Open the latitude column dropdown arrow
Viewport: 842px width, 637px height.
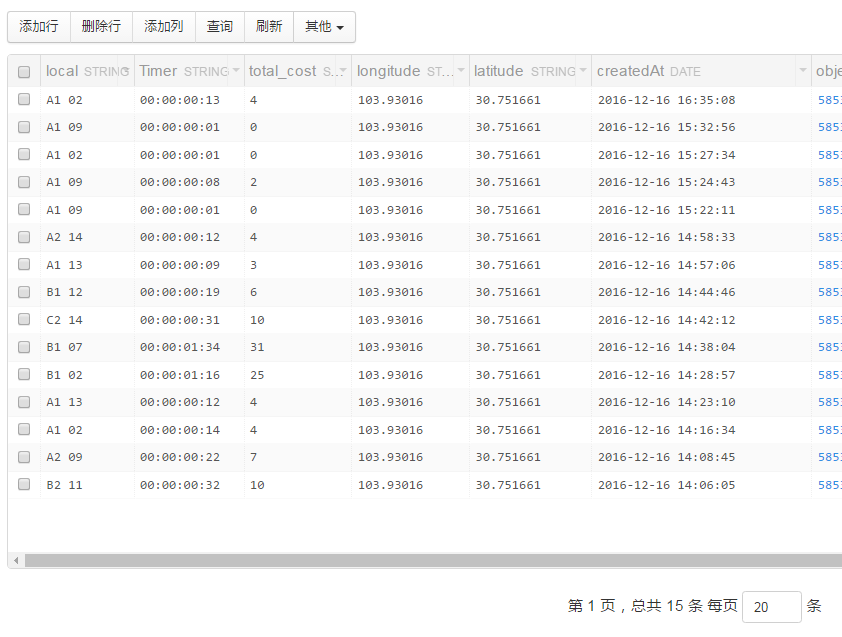click(583, 70)
